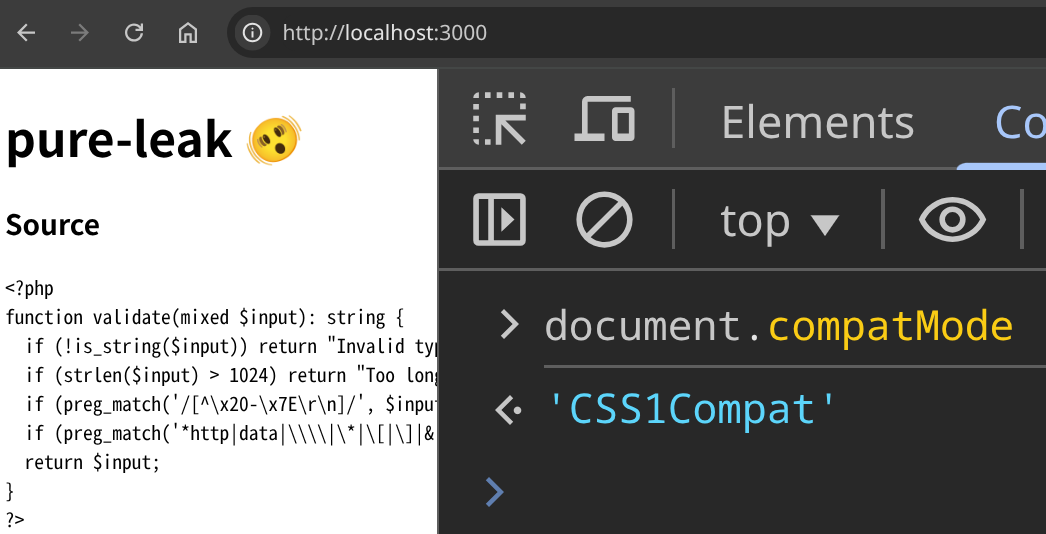The width and height of the screenshot is (1046, 534).
Task: Go to the browser home page
Action: (188, 32)
